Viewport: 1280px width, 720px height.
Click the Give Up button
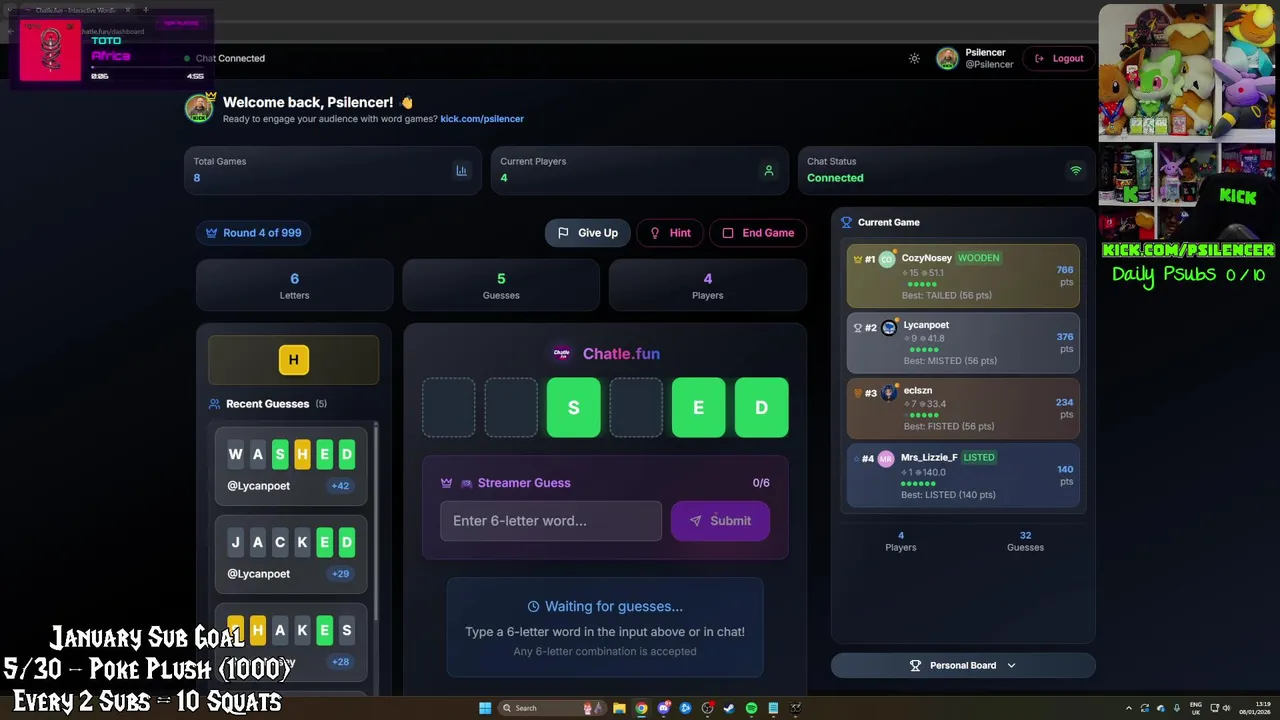coord(587,233)
